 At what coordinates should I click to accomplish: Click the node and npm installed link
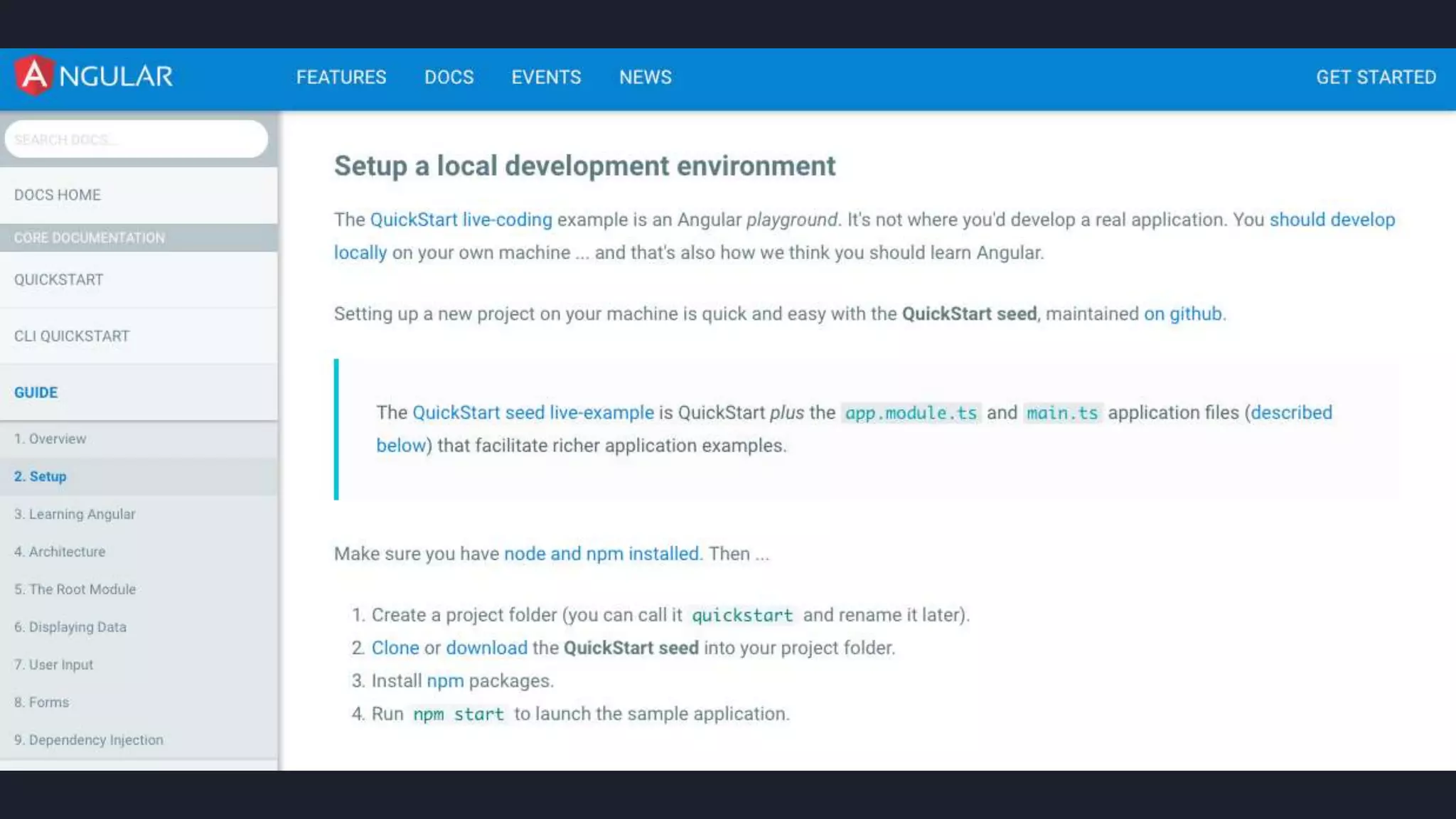(x=601, y=554)
